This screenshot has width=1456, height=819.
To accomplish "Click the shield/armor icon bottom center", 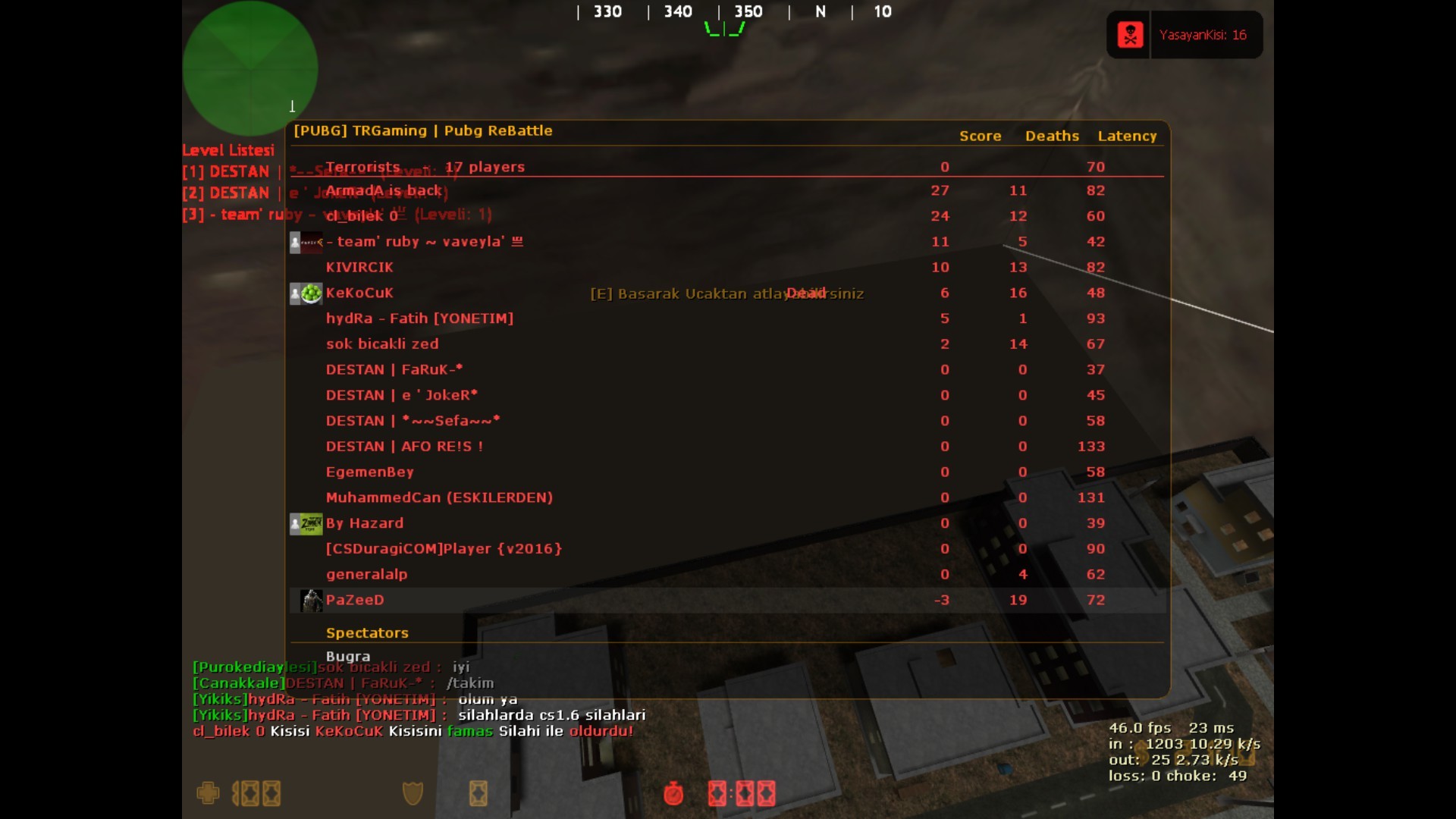I will 413,793.
